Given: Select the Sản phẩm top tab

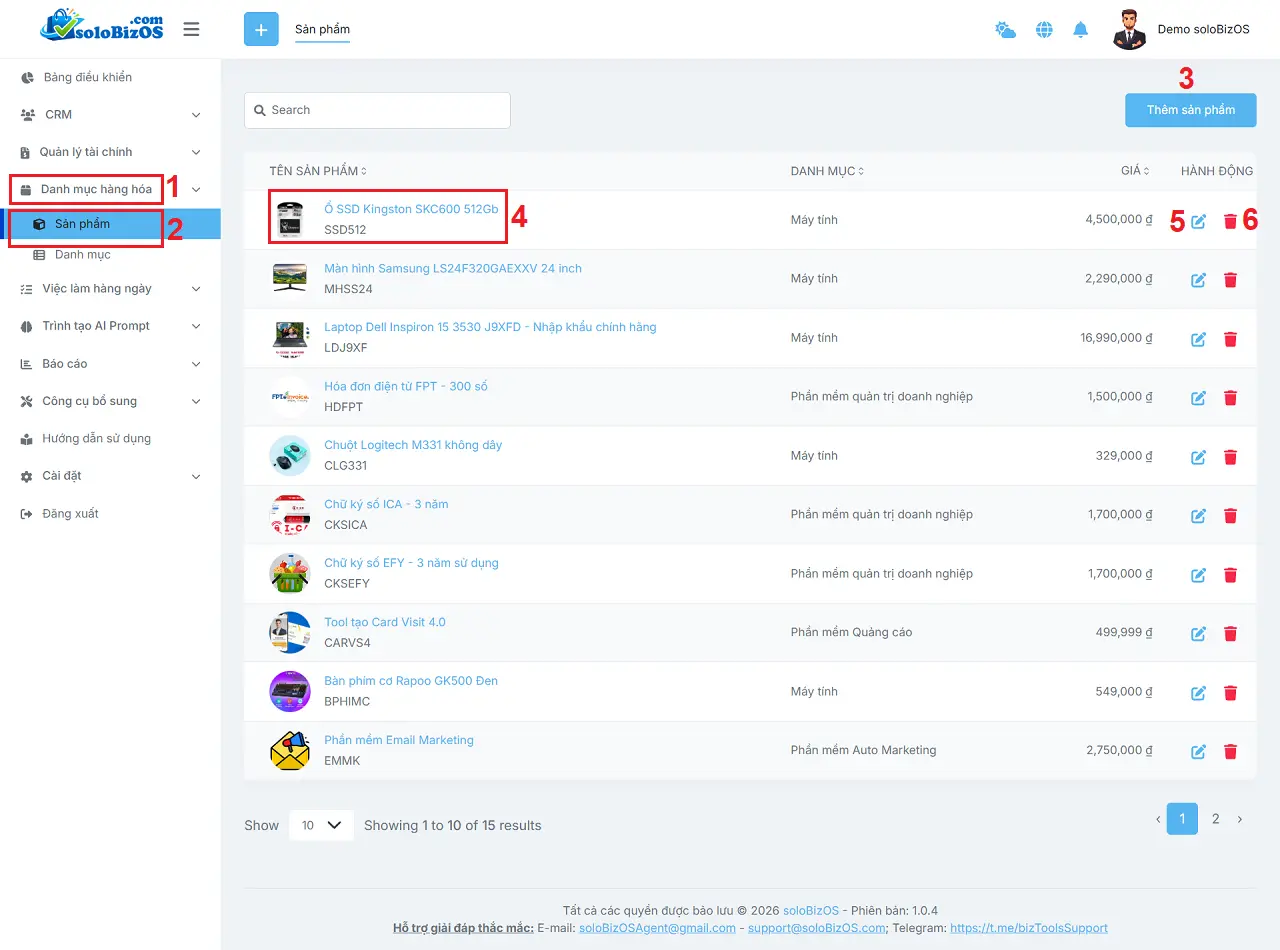Looking at the screenshot, I should point(322,29).
